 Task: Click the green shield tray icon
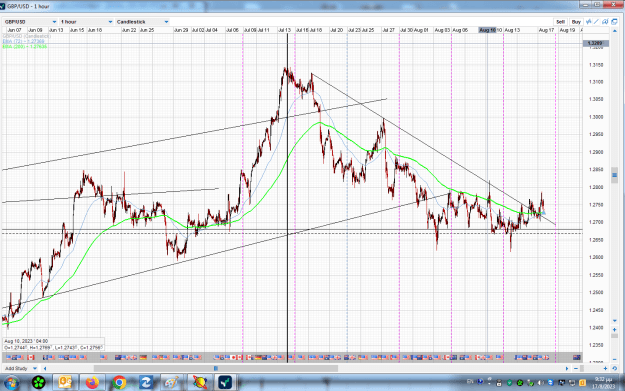click(x=509, y=383)
